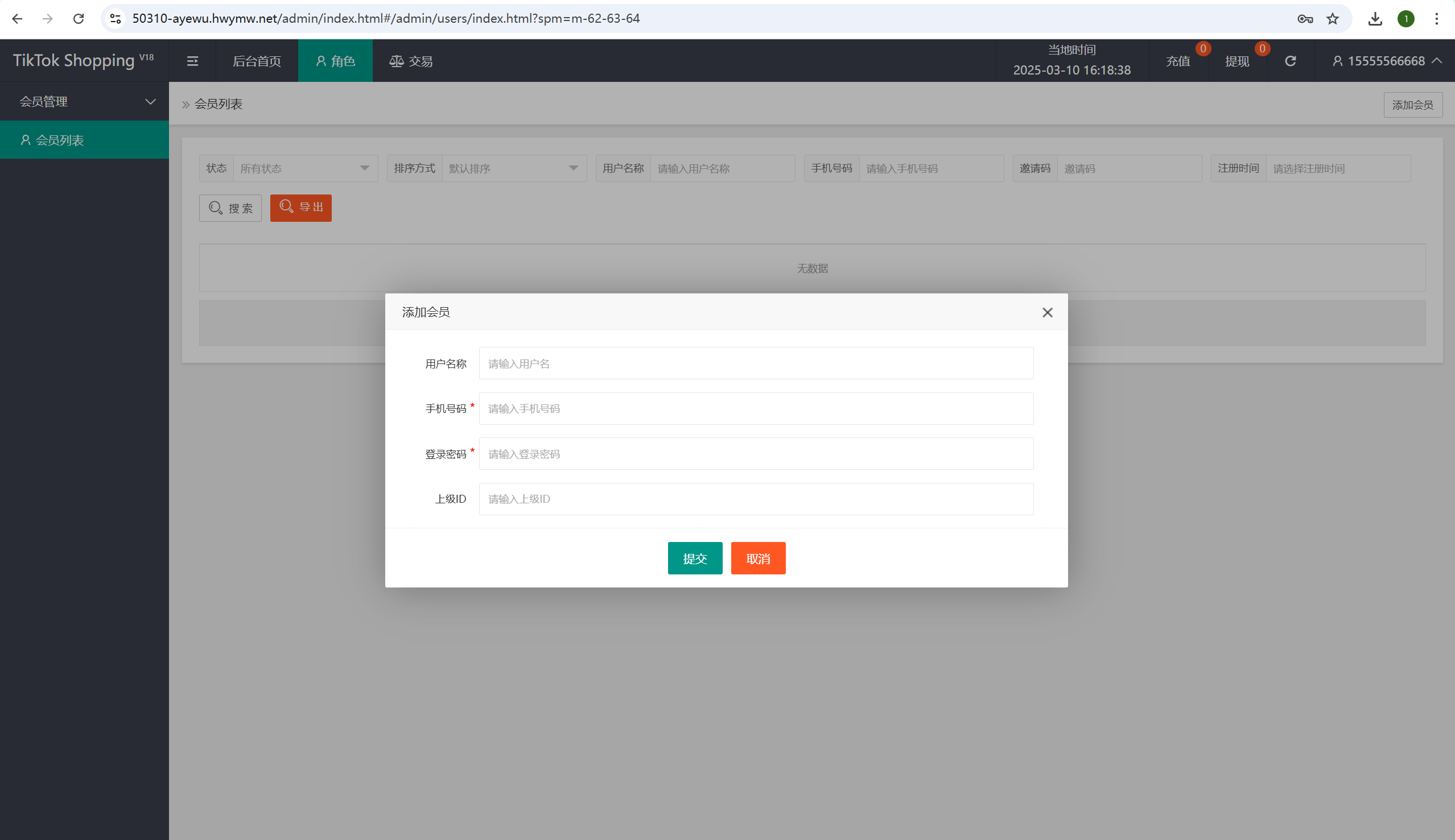The height and width of the screenshot is (840, 1455).
Task: Click the password key icon in address bar
Action: click(x=1305, y=18)
